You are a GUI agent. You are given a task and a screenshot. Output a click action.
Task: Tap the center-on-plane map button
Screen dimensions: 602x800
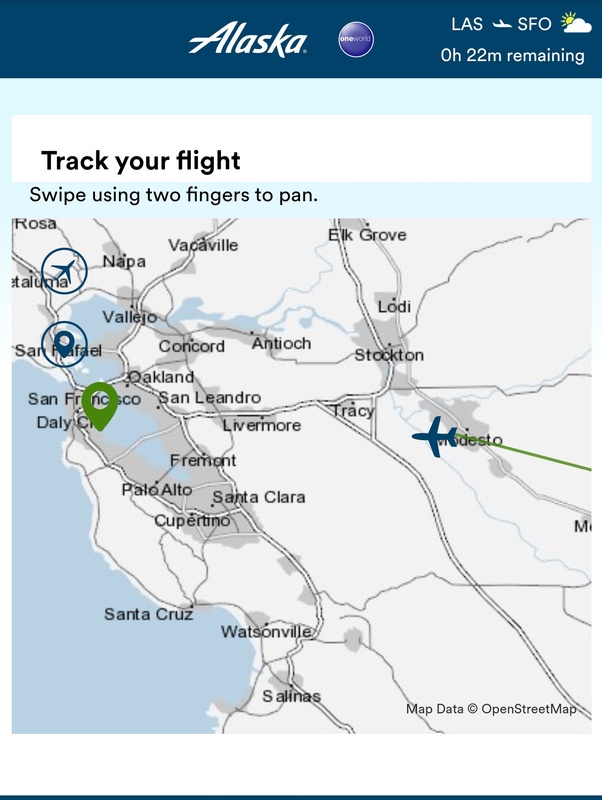click(64, 269)
